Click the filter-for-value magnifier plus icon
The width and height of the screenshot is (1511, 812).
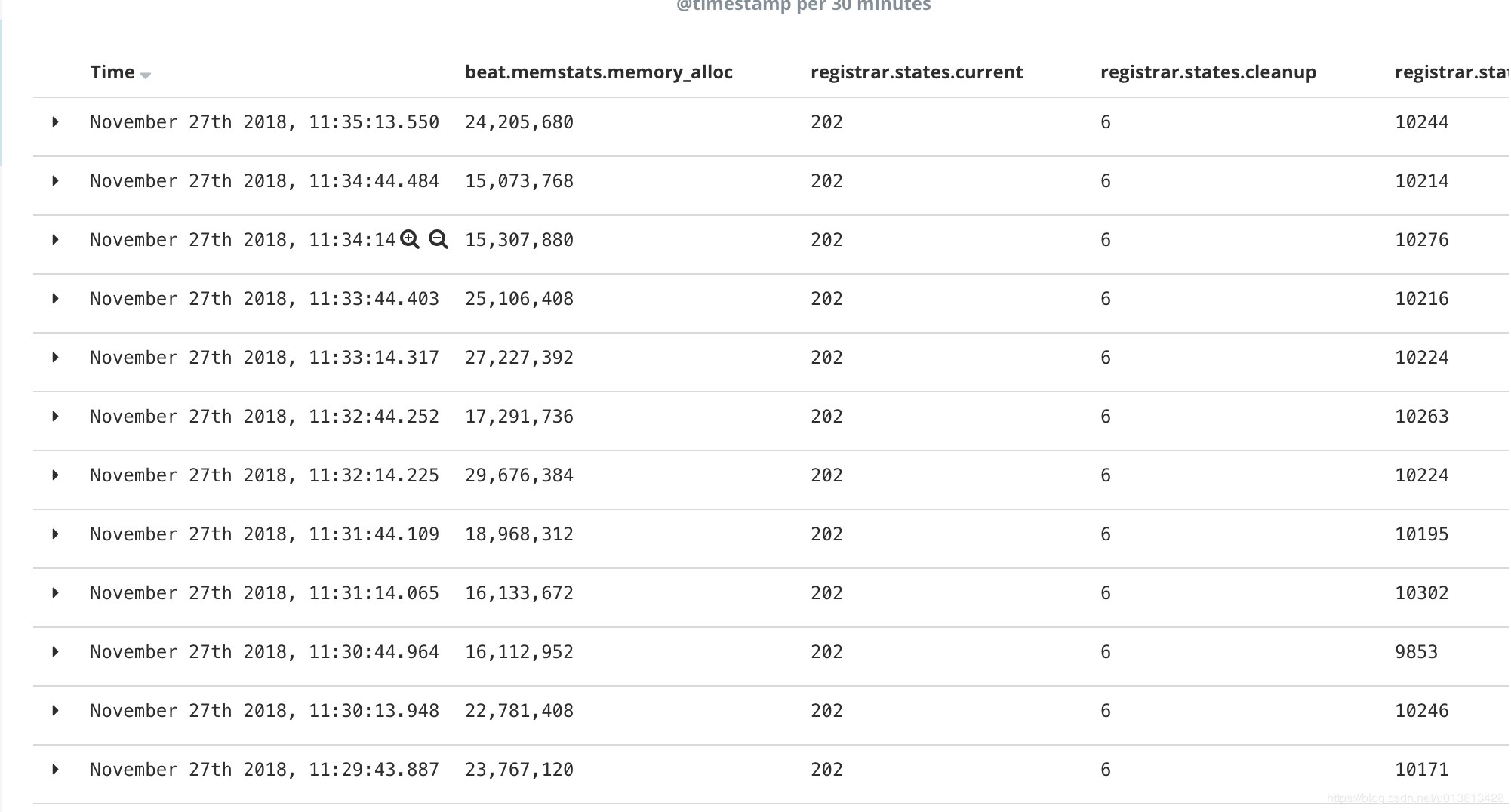pyautogui.click(x=410, y=240)
